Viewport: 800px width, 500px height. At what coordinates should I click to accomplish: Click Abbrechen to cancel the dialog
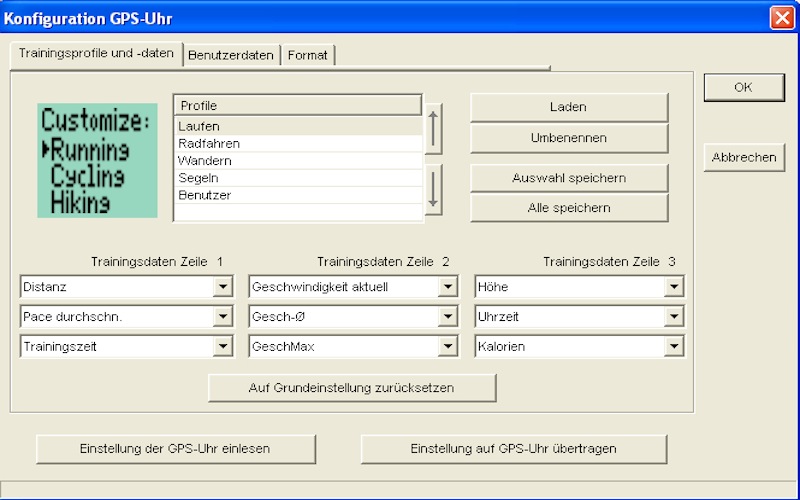(743, 158)
